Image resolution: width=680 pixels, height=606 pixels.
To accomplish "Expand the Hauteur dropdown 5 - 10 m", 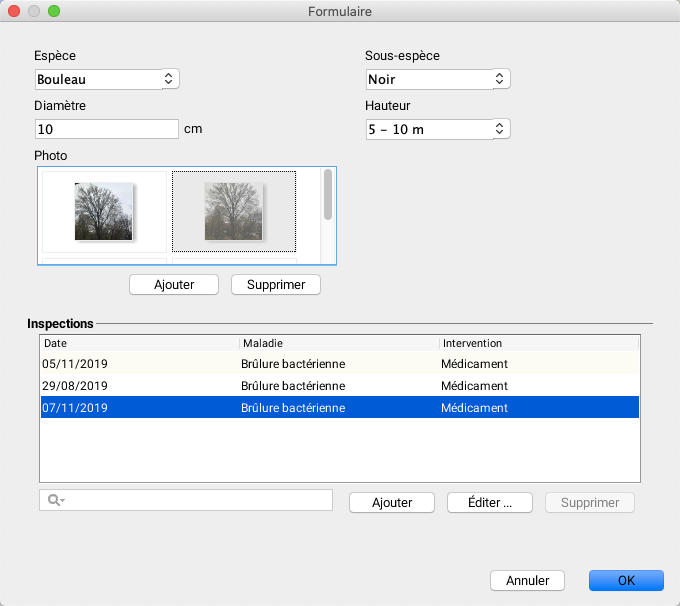I will [x=438, y=129].
